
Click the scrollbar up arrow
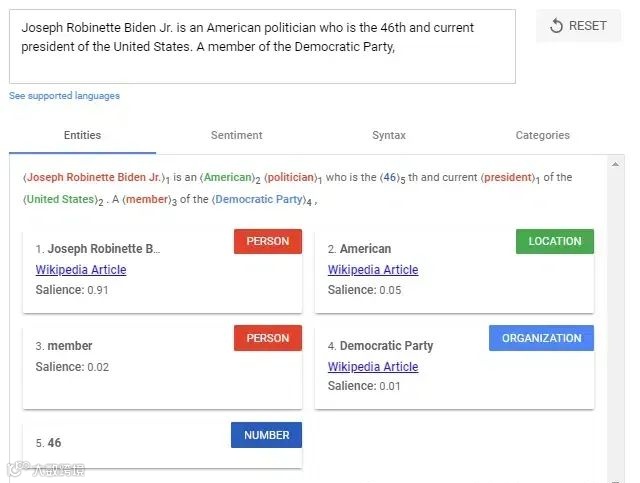click(x=616, y=164)
